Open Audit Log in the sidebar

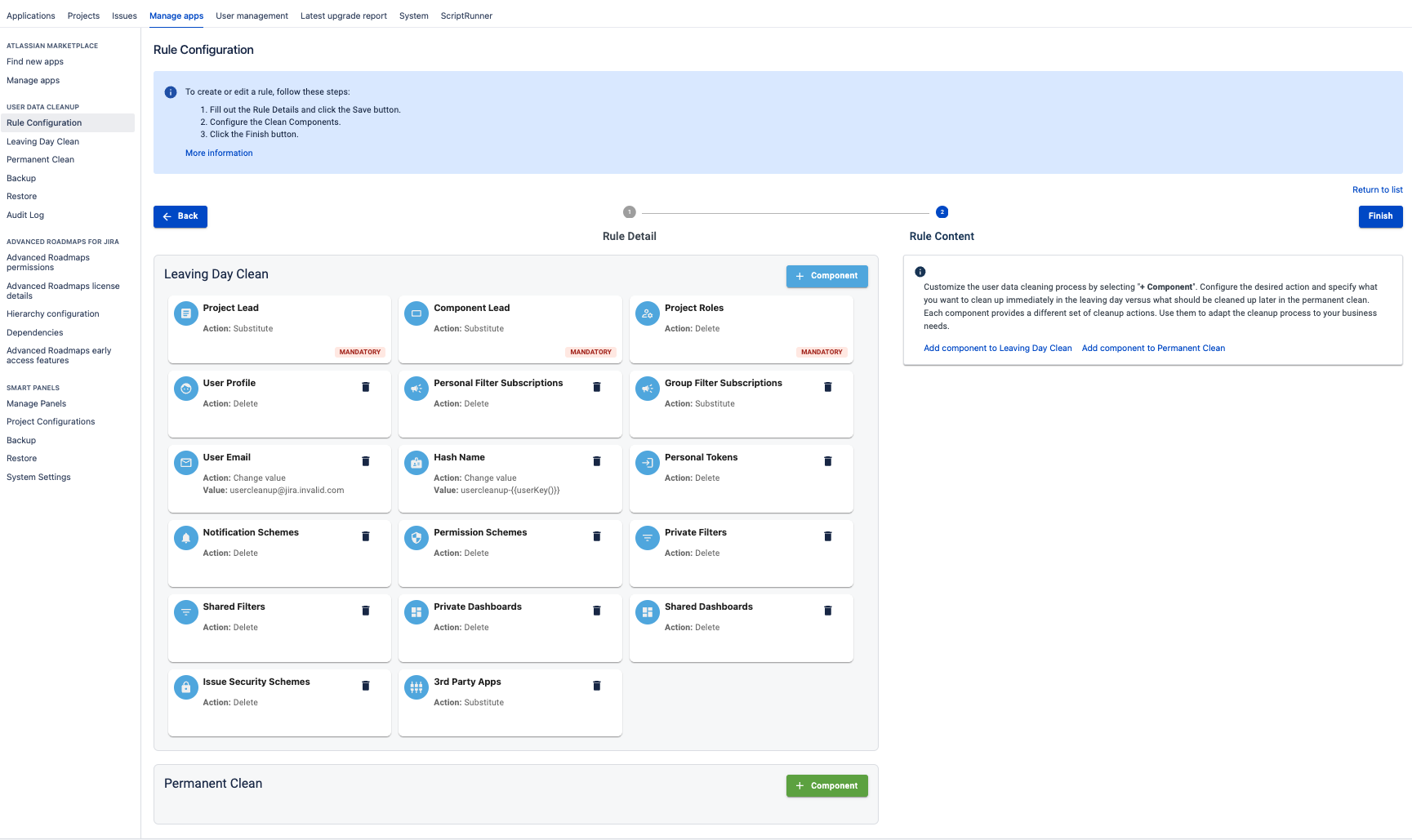pos(25,216)
